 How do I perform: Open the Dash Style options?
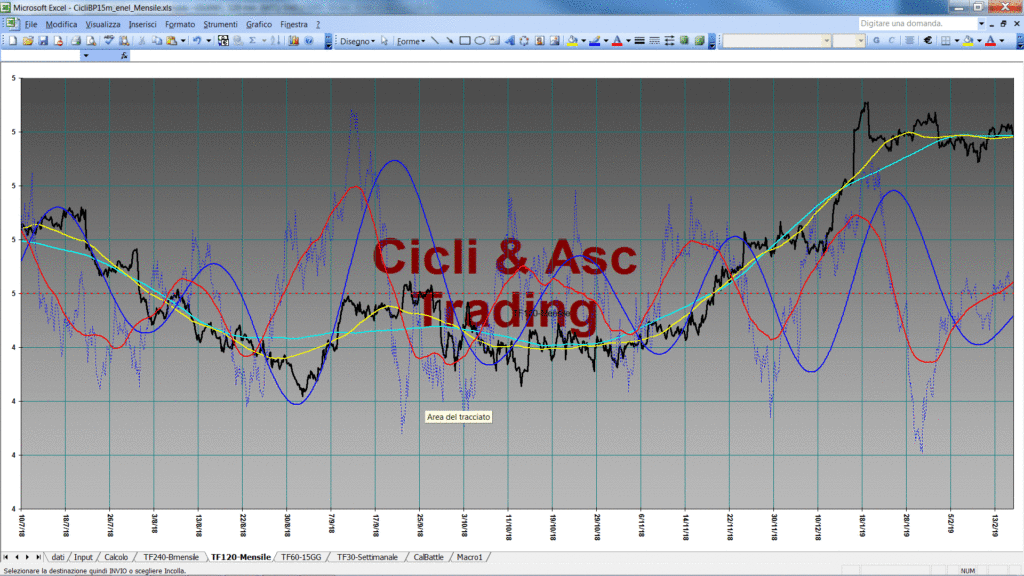coord(654,40)
